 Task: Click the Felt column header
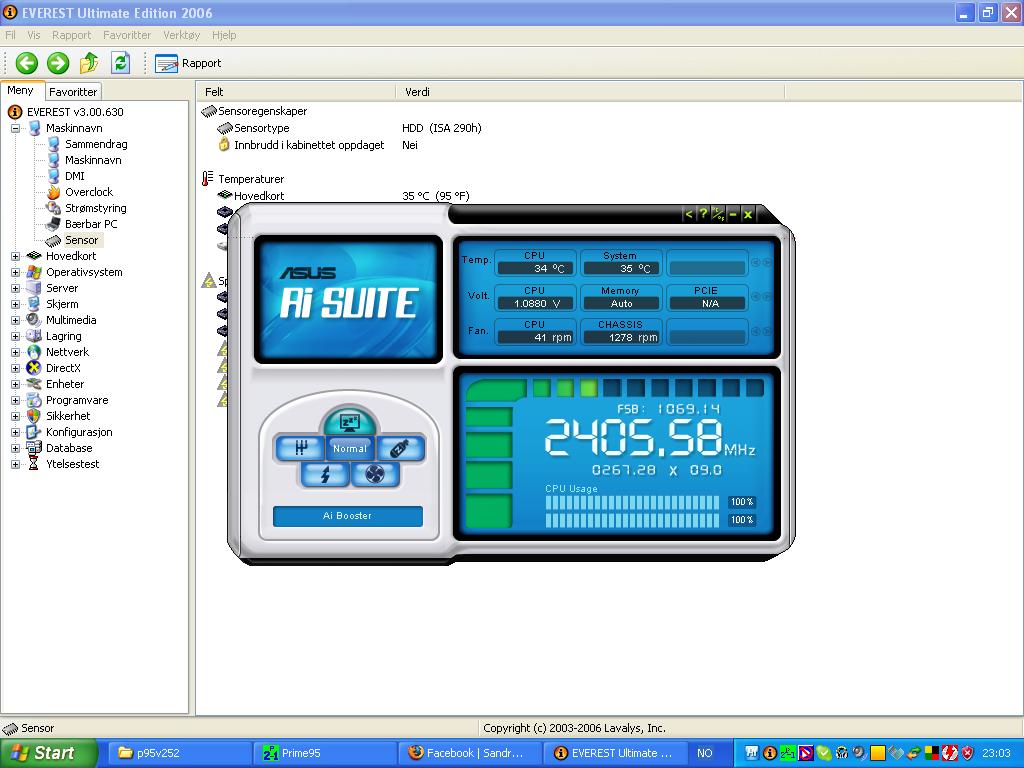click(x=296, y=92)
